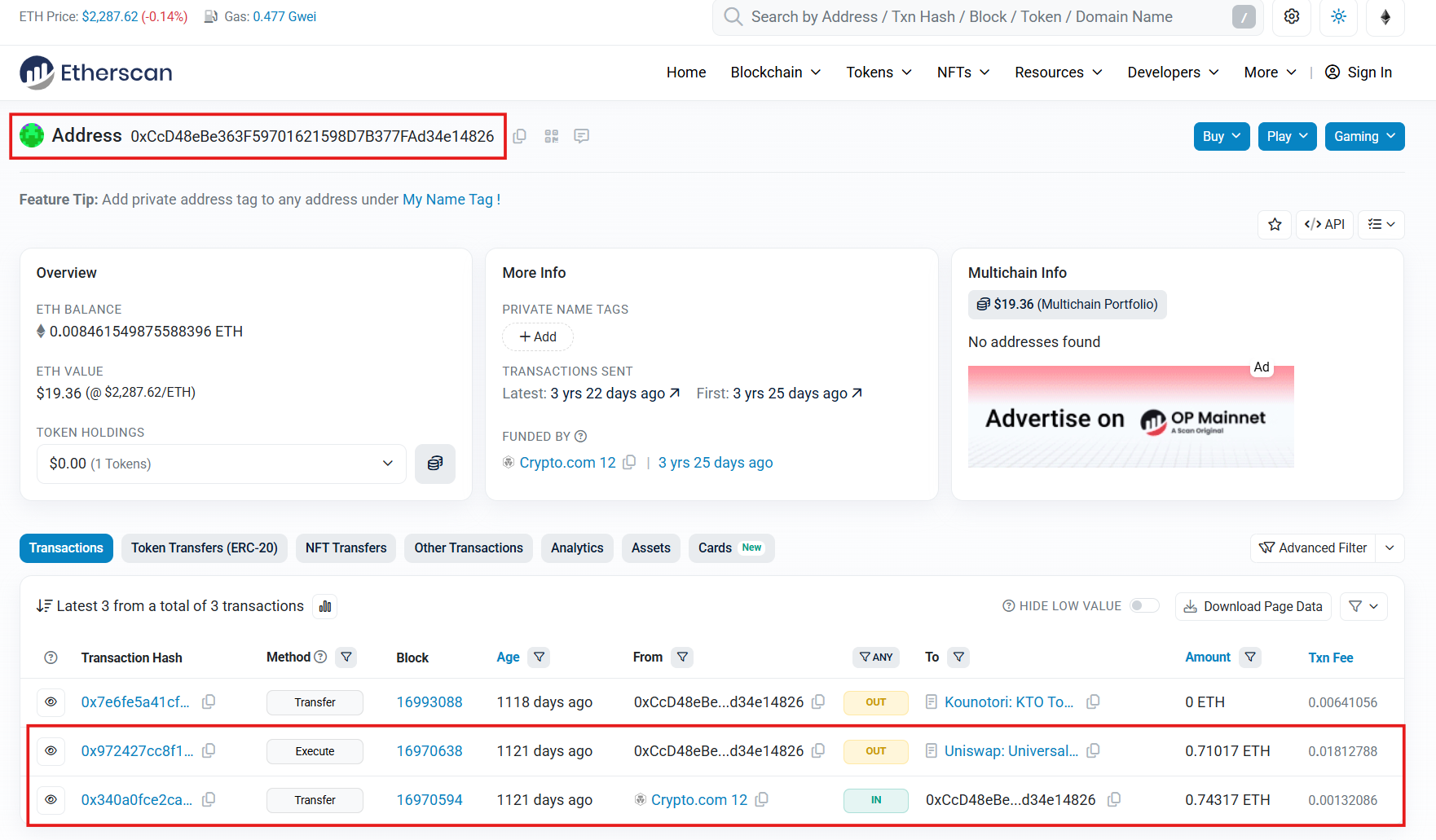Open the Gaming dropdown
Viewport: 1436px width, 840px height.
coord(1364,136)
